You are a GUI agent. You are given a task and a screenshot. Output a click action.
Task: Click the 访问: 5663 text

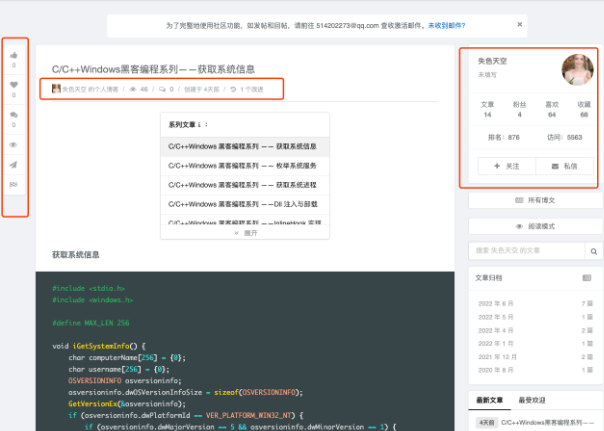click(564, 138)
